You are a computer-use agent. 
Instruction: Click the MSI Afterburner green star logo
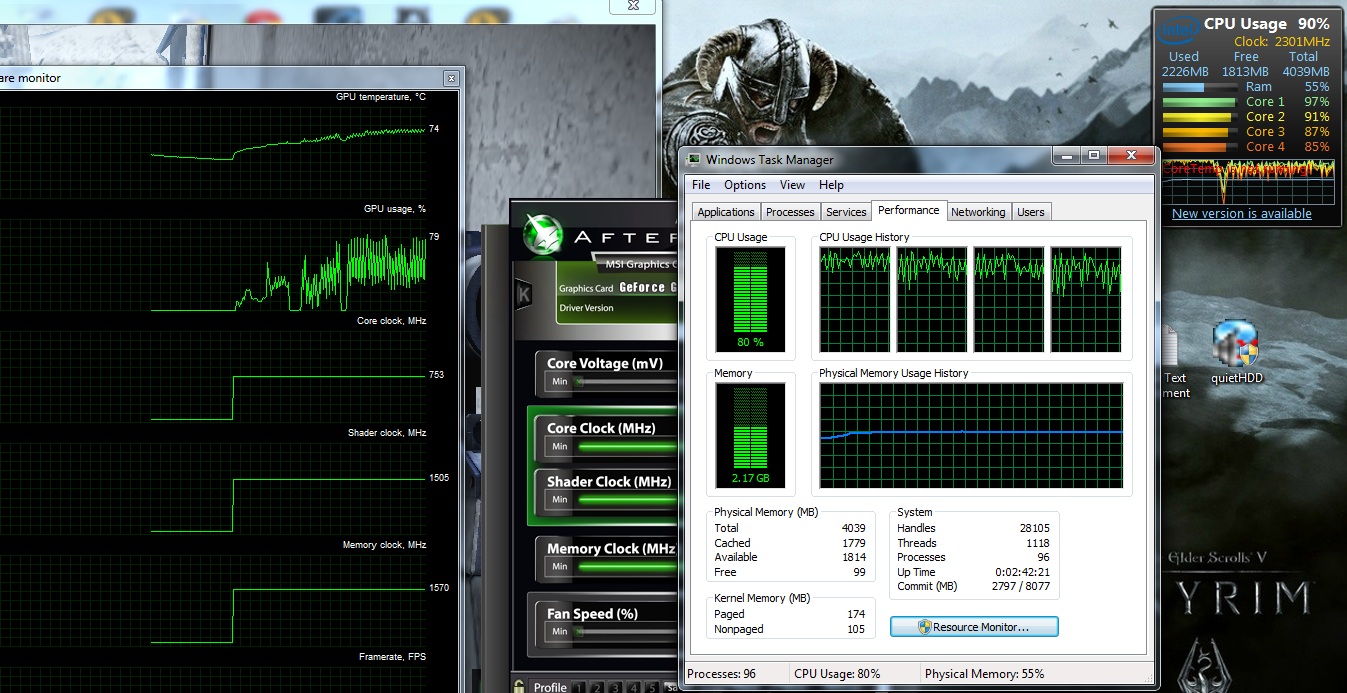coord(544,232)
